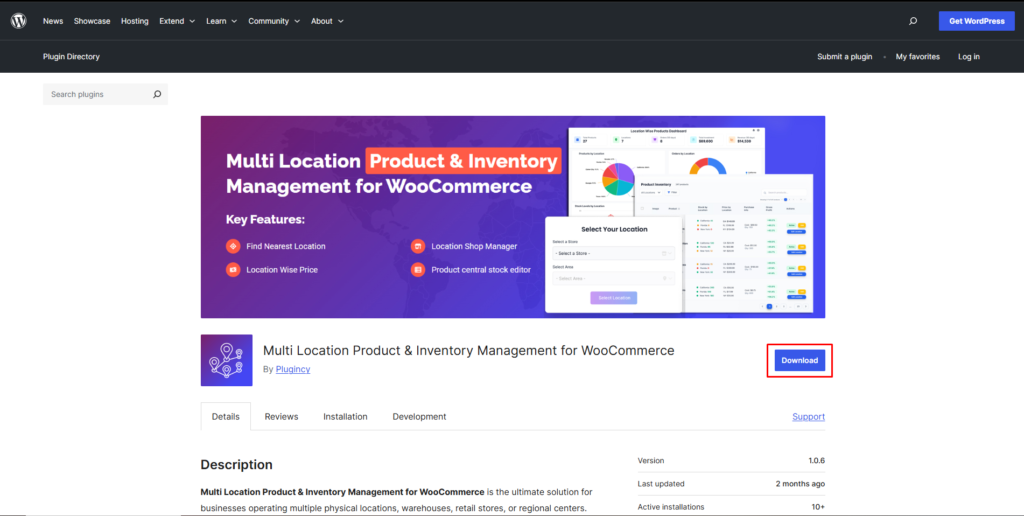The height and width of the screenshot is (516, 1024).
Task: Click the plugin banner image
Action: [x=512, y=216]
